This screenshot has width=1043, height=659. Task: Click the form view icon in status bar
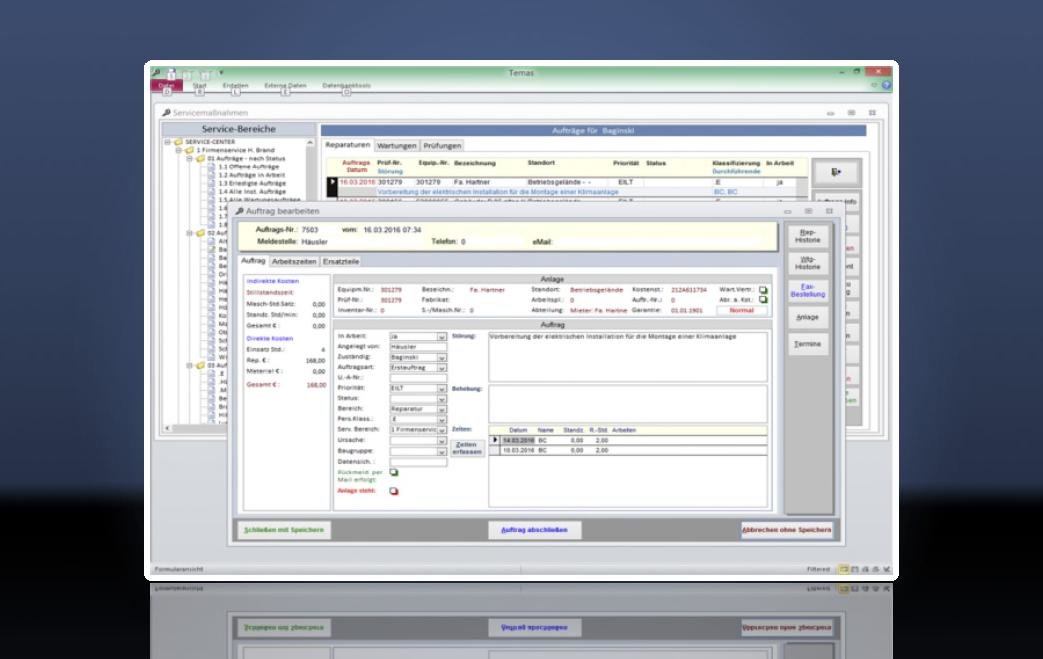pyautogui.click(x=843, y=569)
